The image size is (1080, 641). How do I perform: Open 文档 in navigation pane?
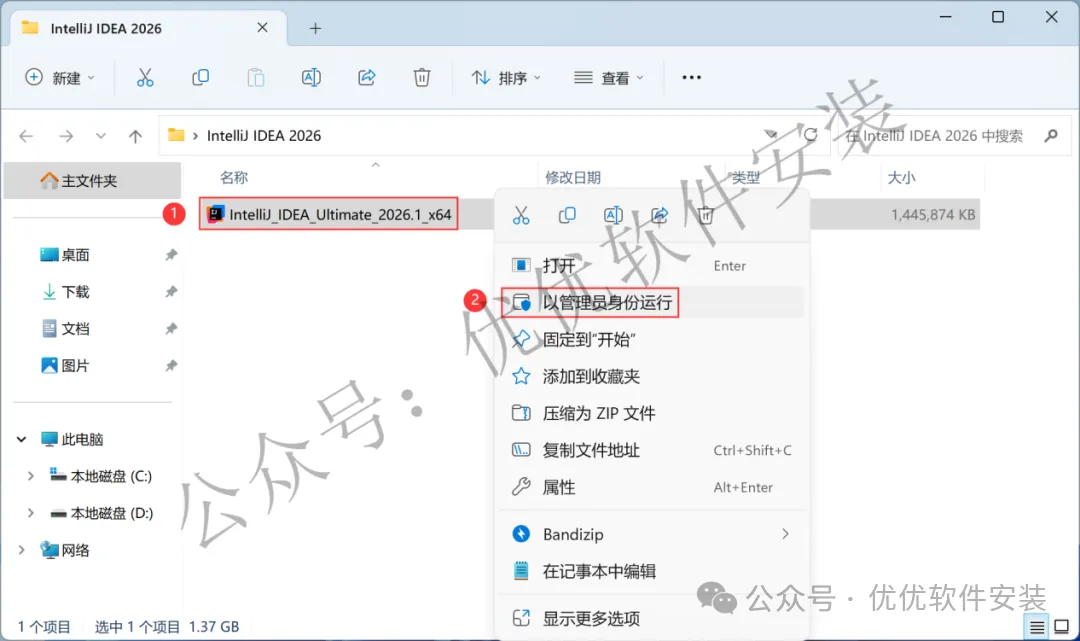click(x=75, y=329)
